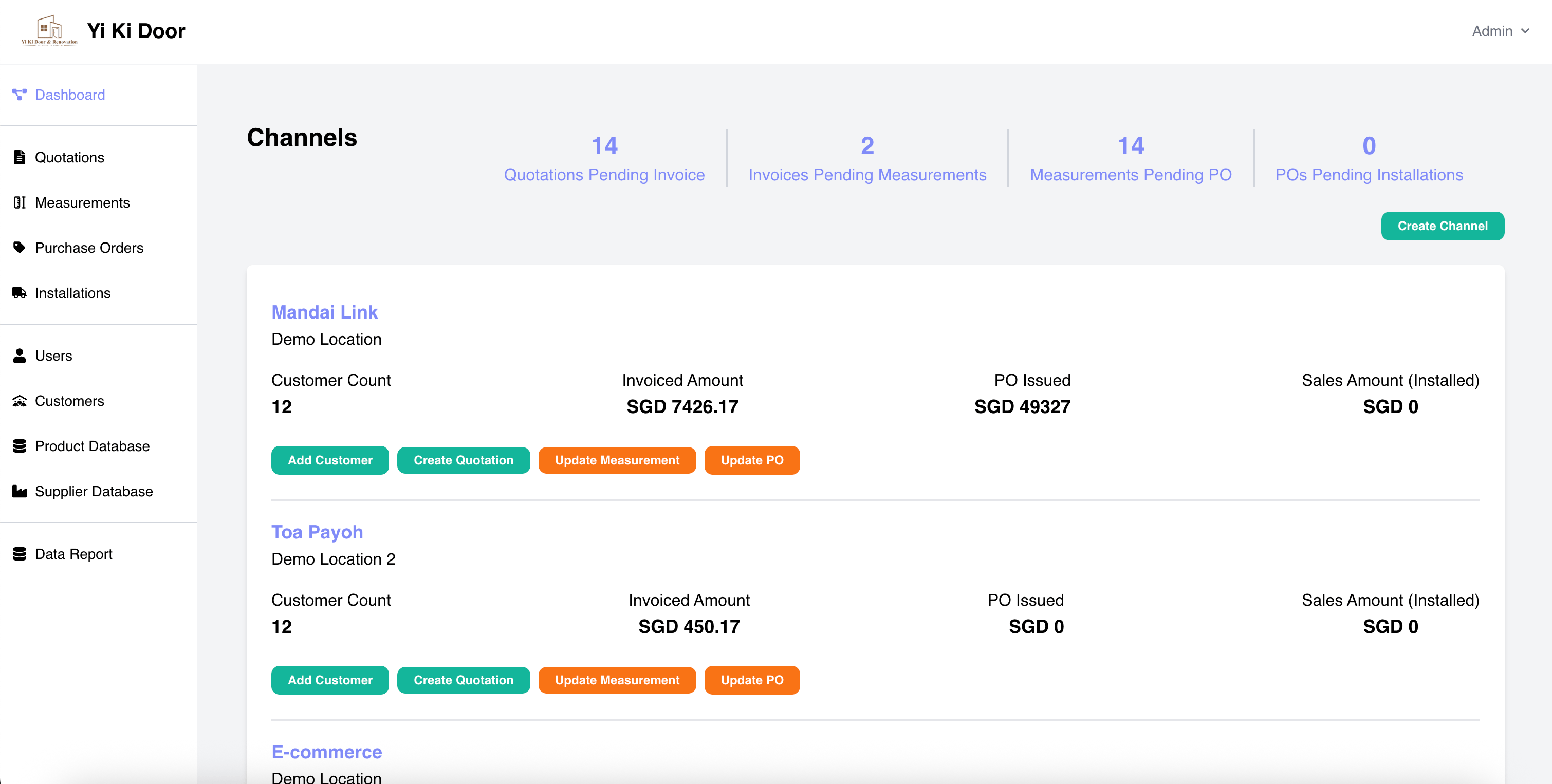Screen dimensions: 1552x784
Task: Click the Users person icon
Action: coord(20,356)
